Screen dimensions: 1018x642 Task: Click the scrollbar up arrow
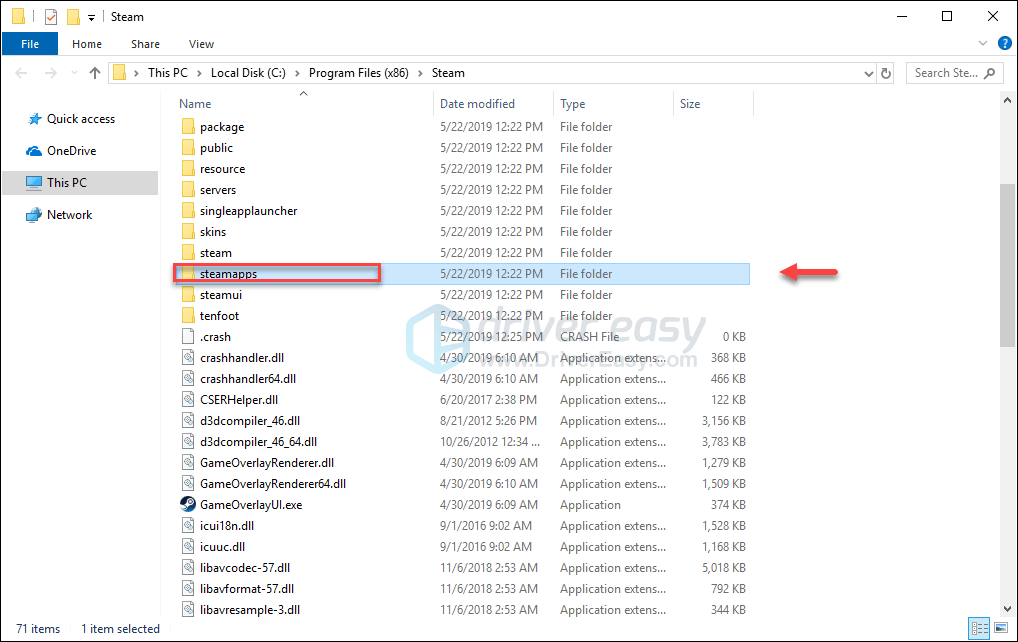tap(1007, 101)
